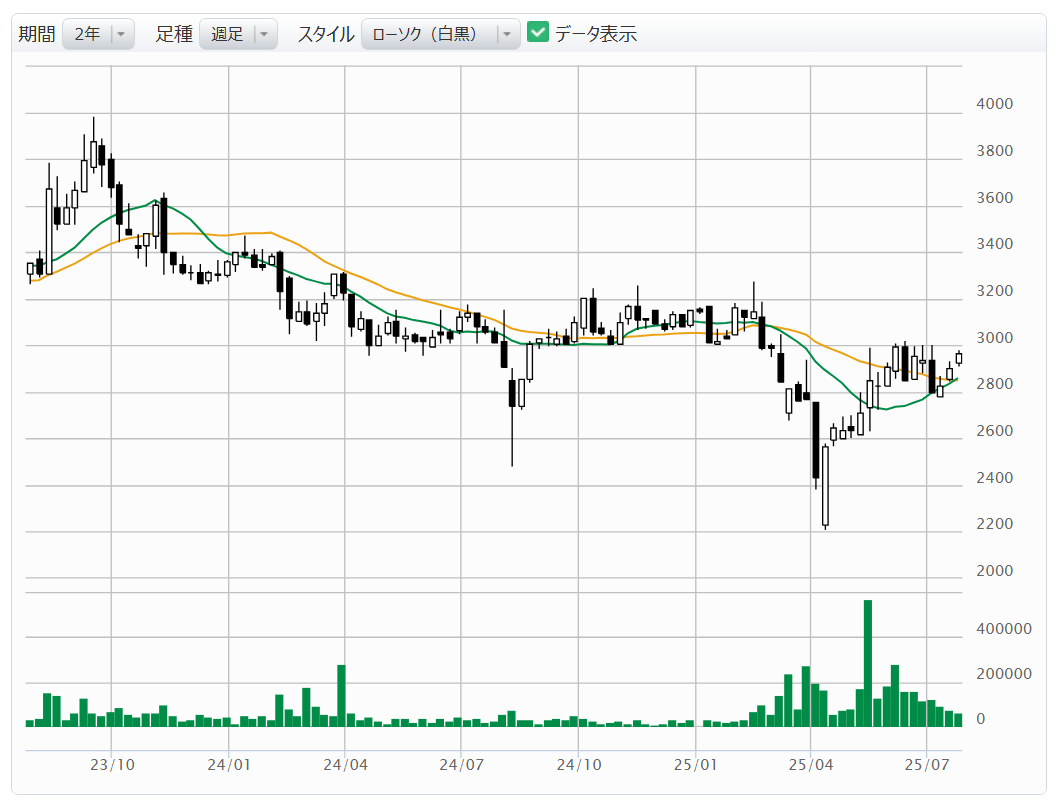Screen dimensions: 1057x801
Task: Click the 23/10 date axis label
Action: 112,765
